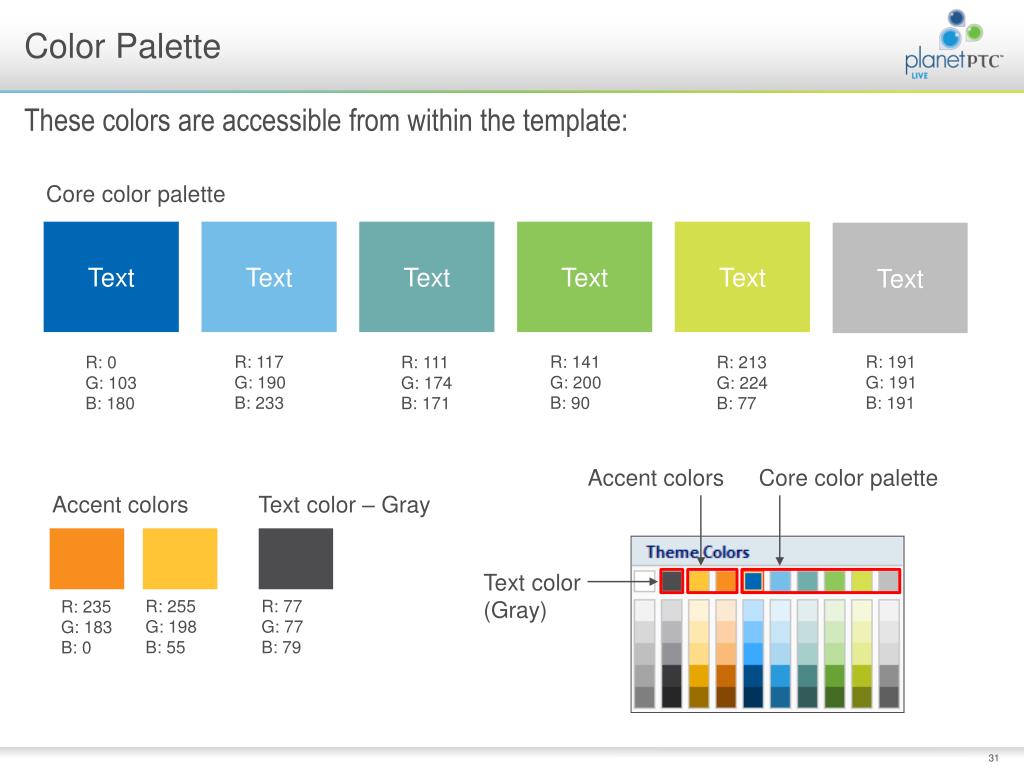Click the yellow-green core color square
This screenshot has height=768, width=1024.
(742, 277)
